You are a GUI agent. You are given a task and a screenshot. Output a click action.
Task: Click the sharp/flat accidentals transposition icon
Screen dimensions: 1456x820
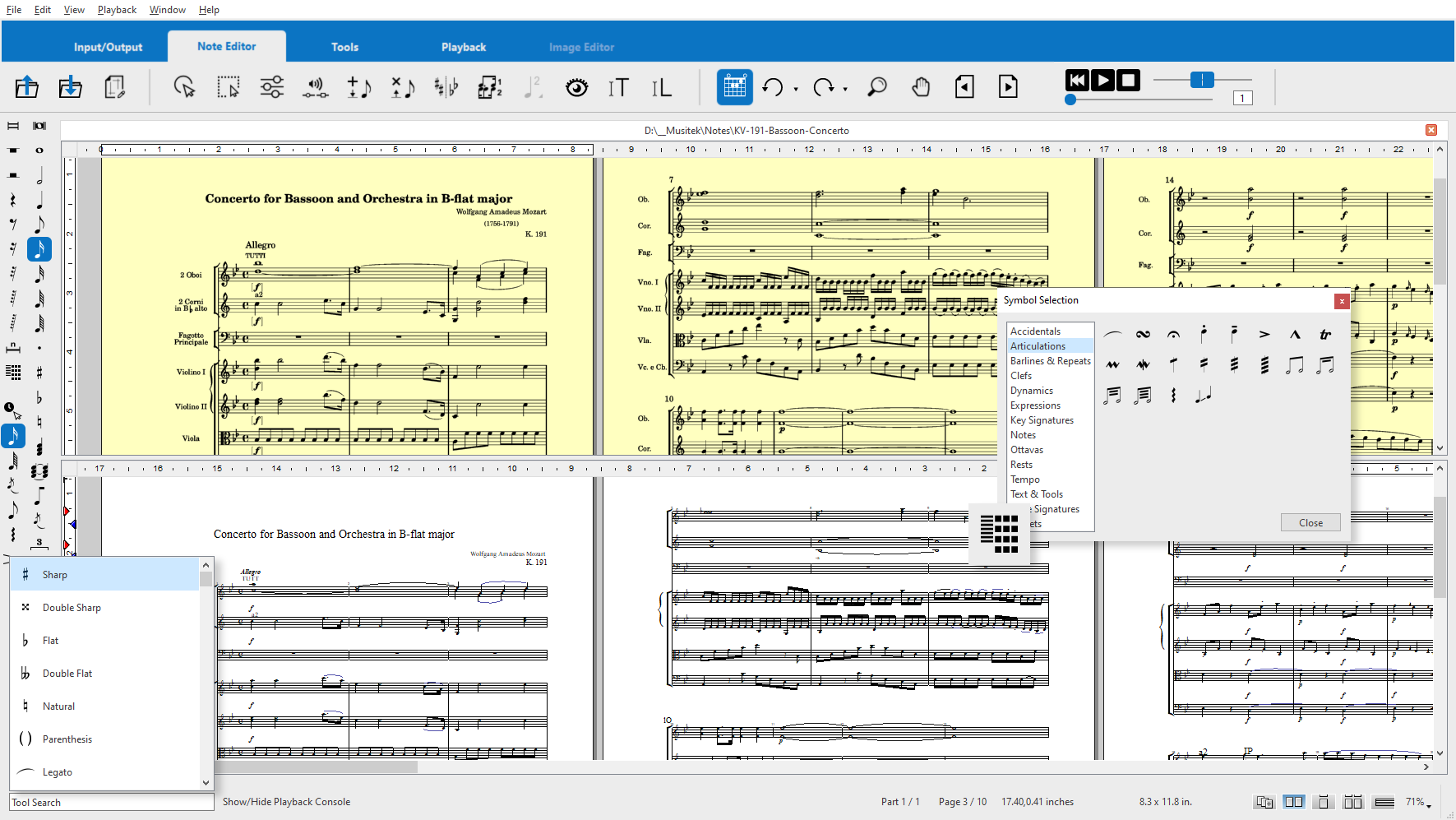click(x=446, y=86)
